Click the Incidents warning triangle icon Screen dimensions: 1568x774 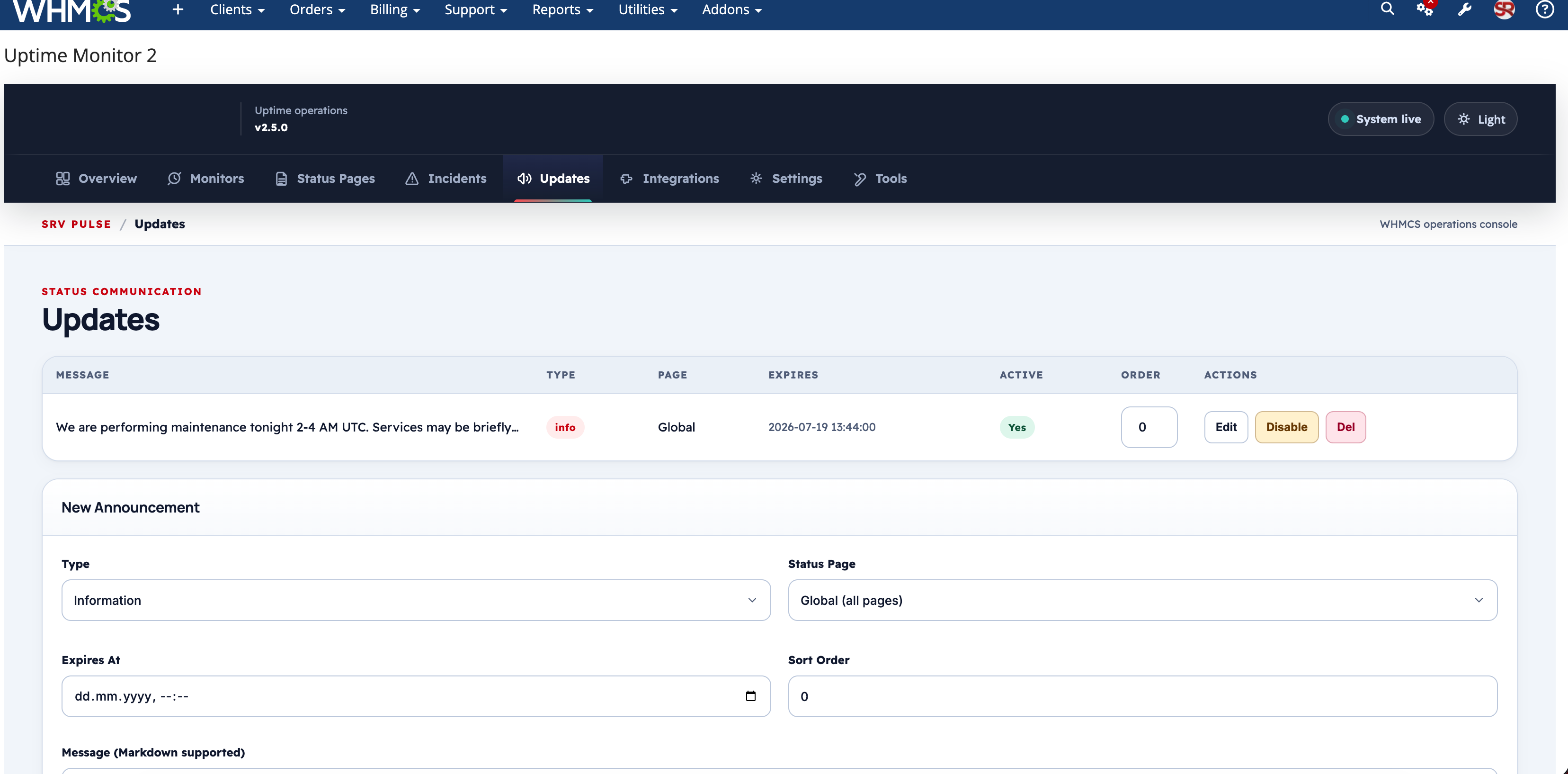pos(412,179)
